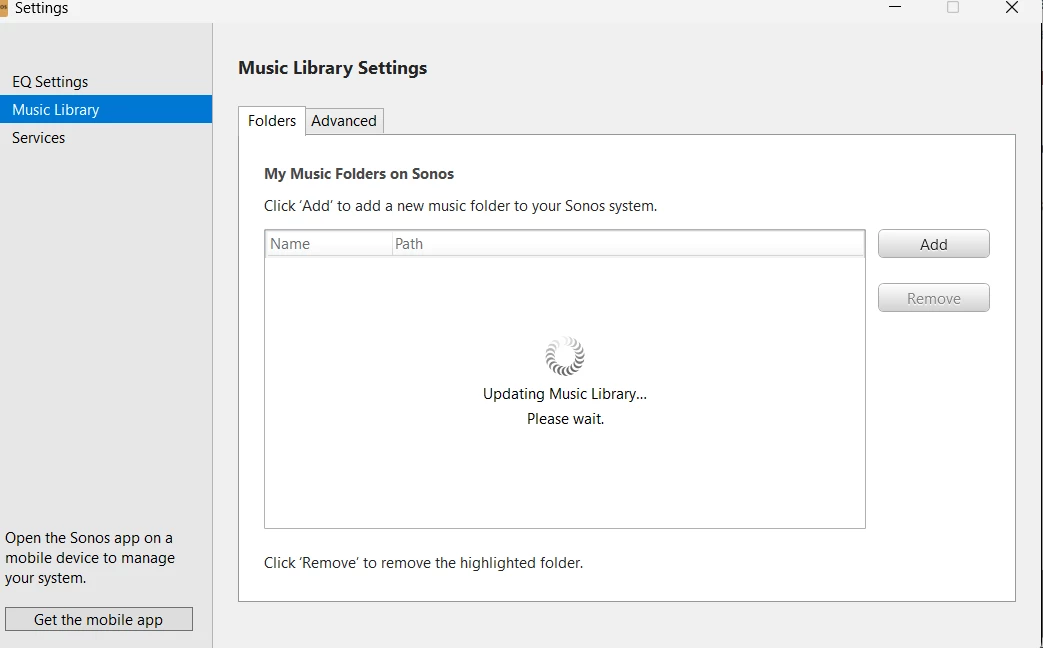Minimize the Settings window
Image resolution: width=1043 pixels, height=648 pixels.
[893, 7]
